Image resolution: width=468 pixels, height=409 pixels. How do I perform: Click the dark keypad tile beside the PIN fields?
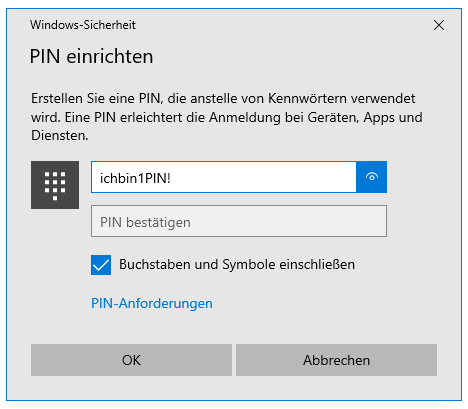coord(55,185)
